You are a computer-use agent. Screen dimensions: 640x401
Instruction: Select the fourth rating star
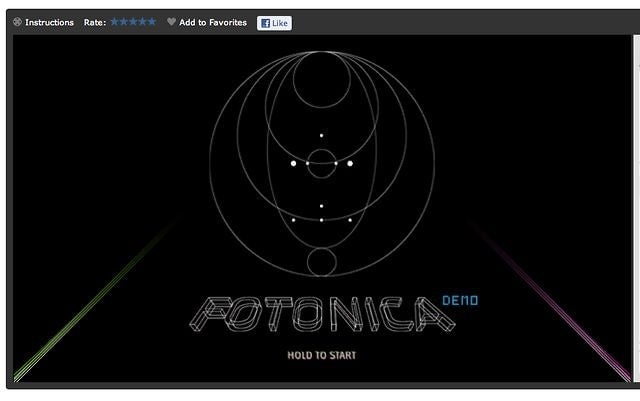tap(142, 21)
